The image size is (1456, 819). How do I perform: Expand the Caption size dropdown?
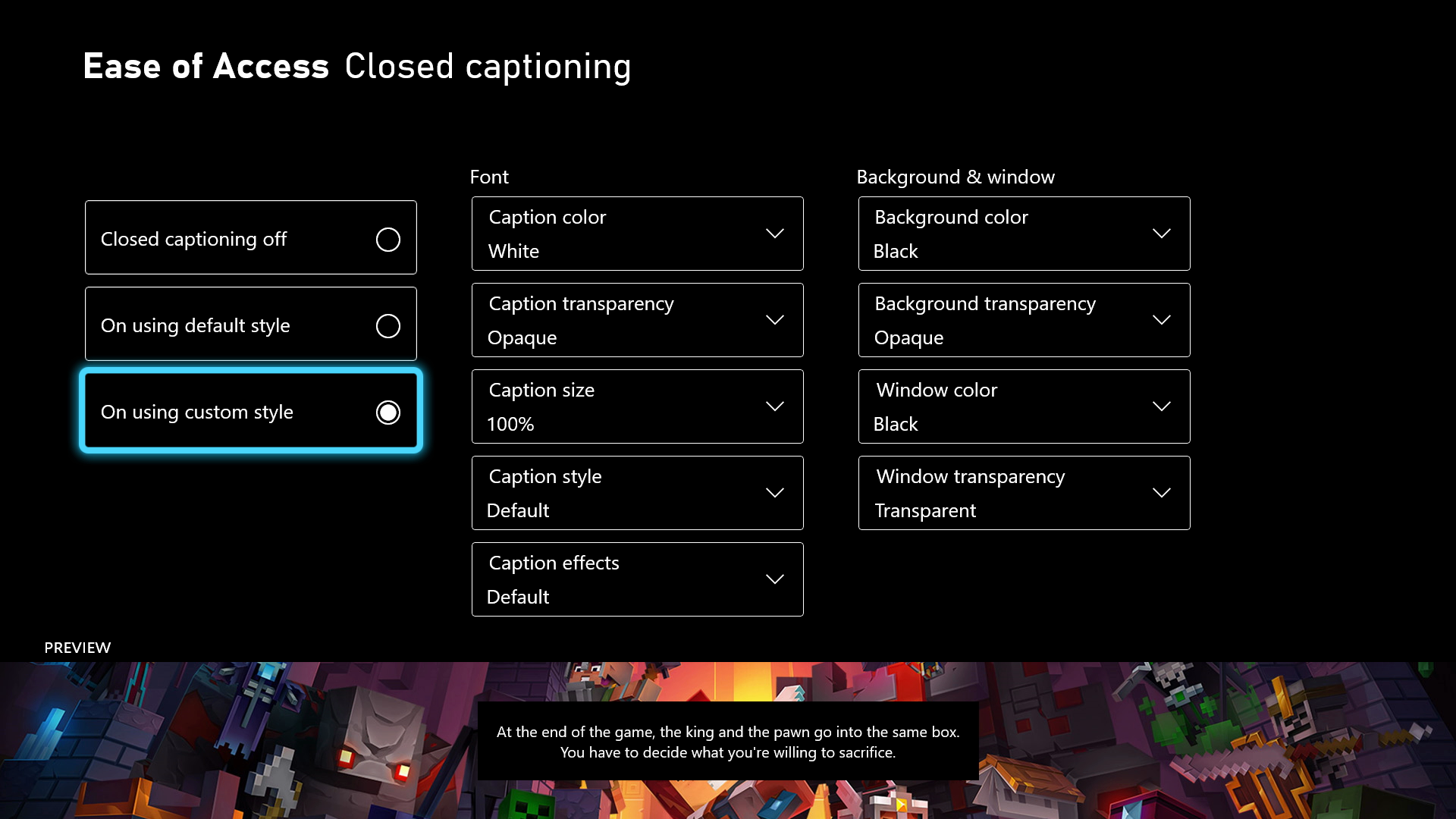pos(637,406)
